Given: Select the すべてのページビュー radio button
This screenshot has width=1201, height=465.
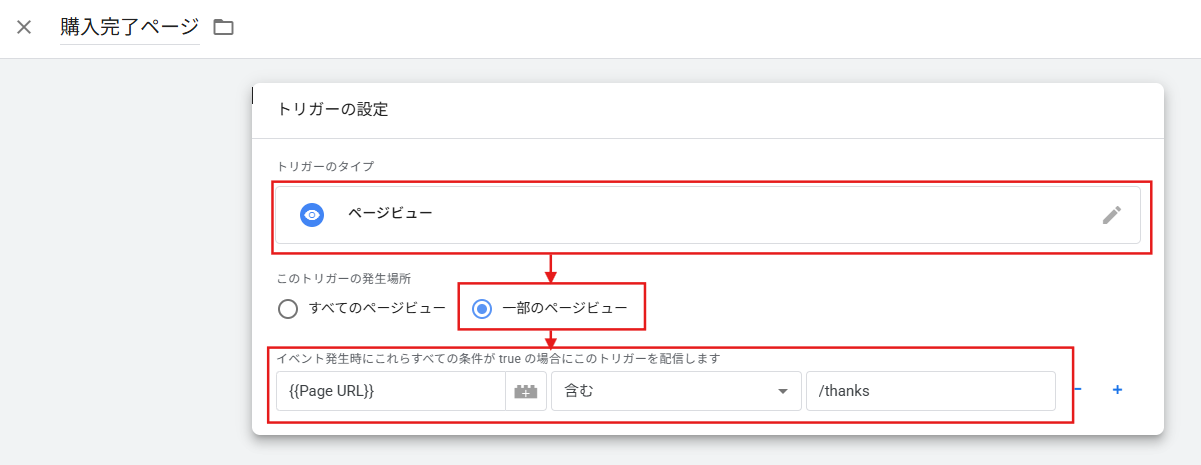Looking at the screenshot, I should pyautogui.click(x=288, y=309).
